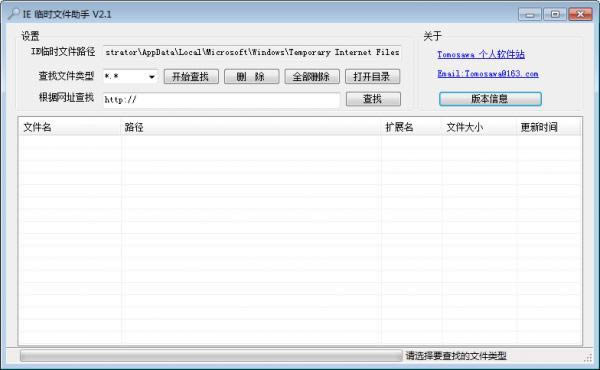Click 开始查找 to start searching
The image size is (600, 370).
(x=191, y=77)
